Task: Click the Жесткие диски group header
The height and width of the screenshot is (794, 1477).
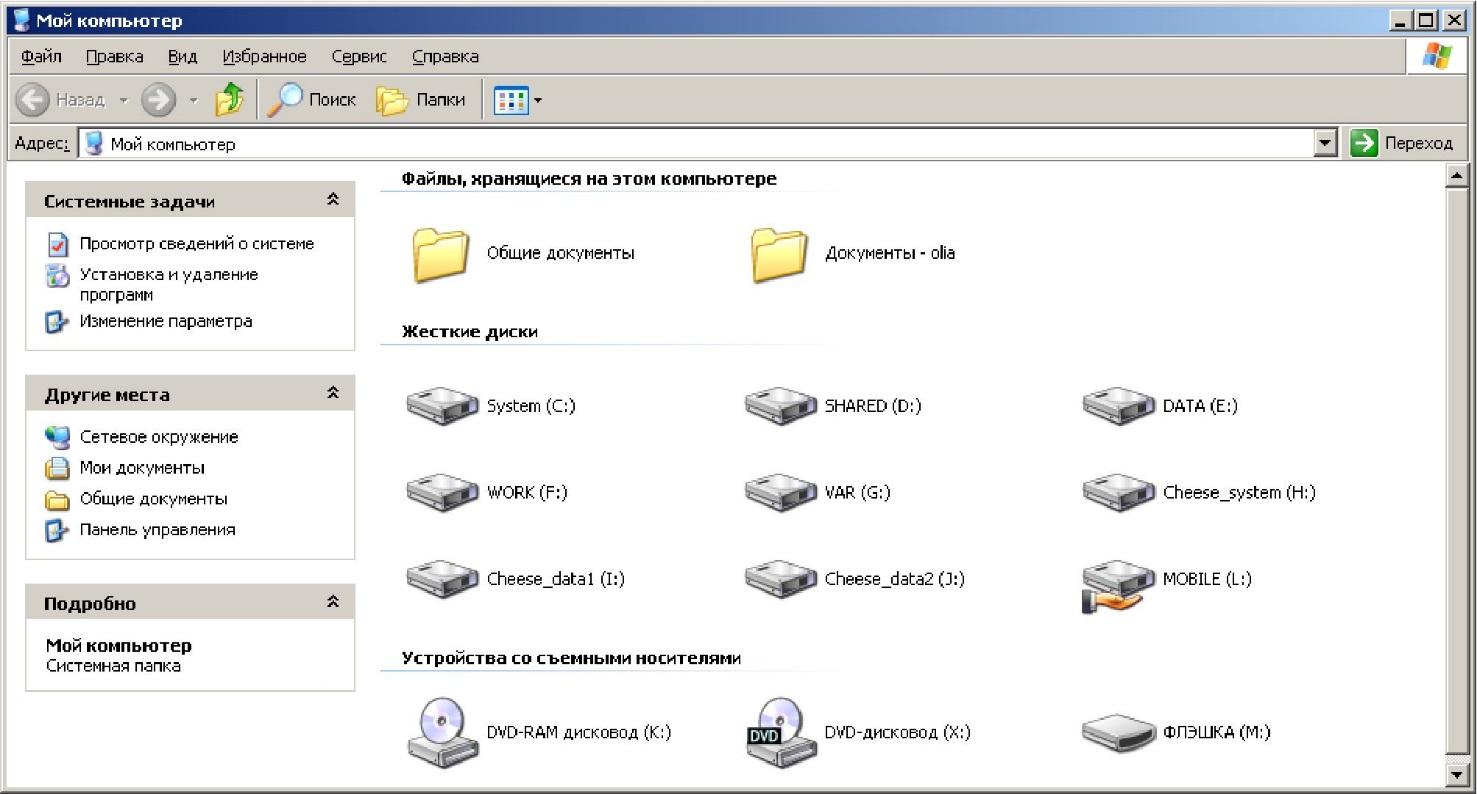Action: [469, 332]
